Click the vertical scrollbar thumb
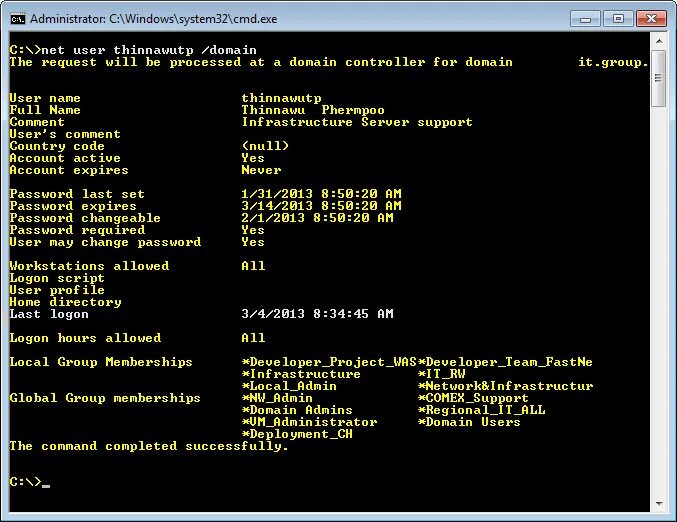Image resolution: width=677 pixels, height=522 pixels. click(x=659, y=78)
